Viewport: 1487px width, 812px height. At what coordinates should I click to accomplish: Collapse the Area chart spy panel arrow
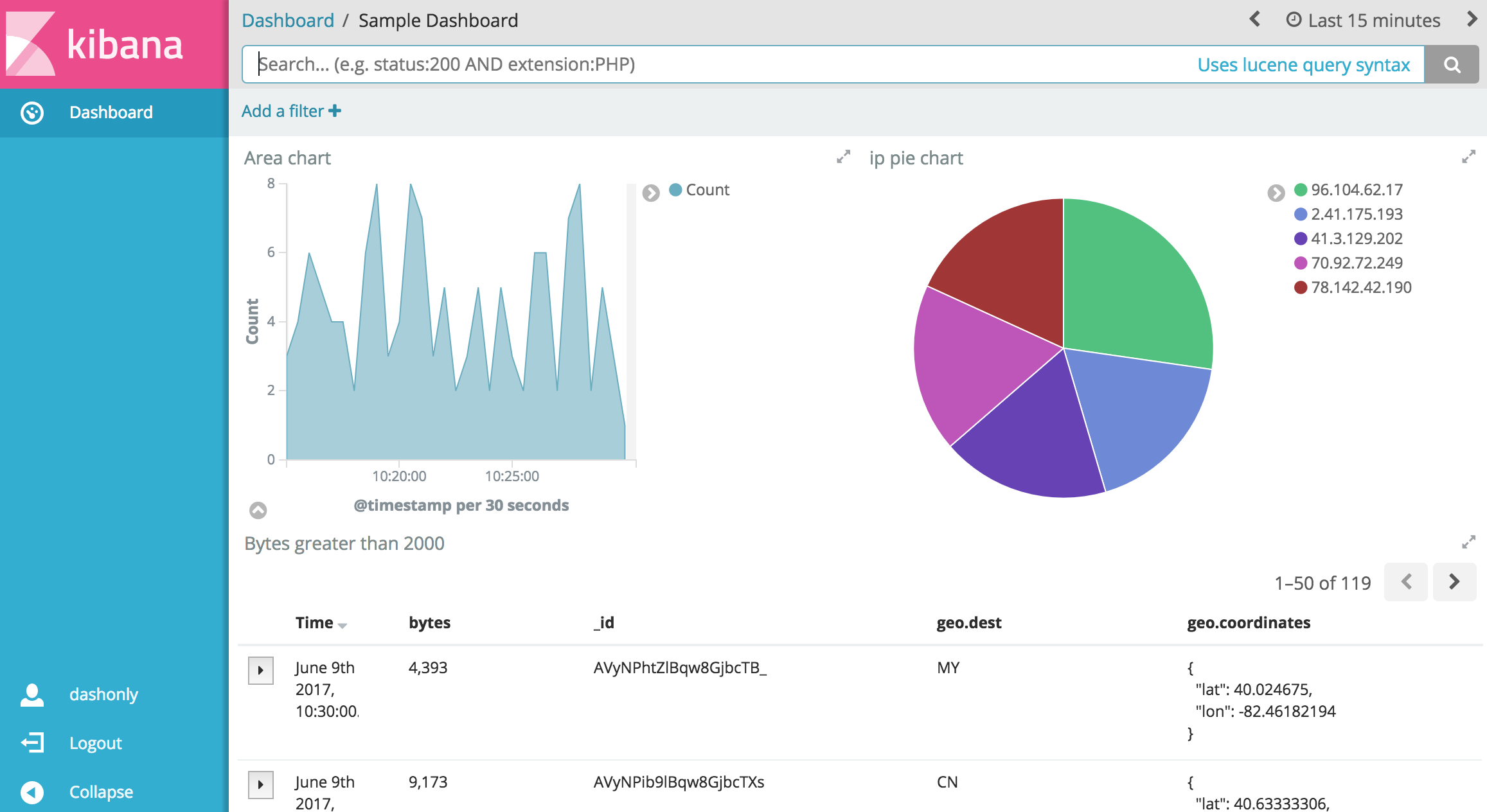[x=258, y=510]
